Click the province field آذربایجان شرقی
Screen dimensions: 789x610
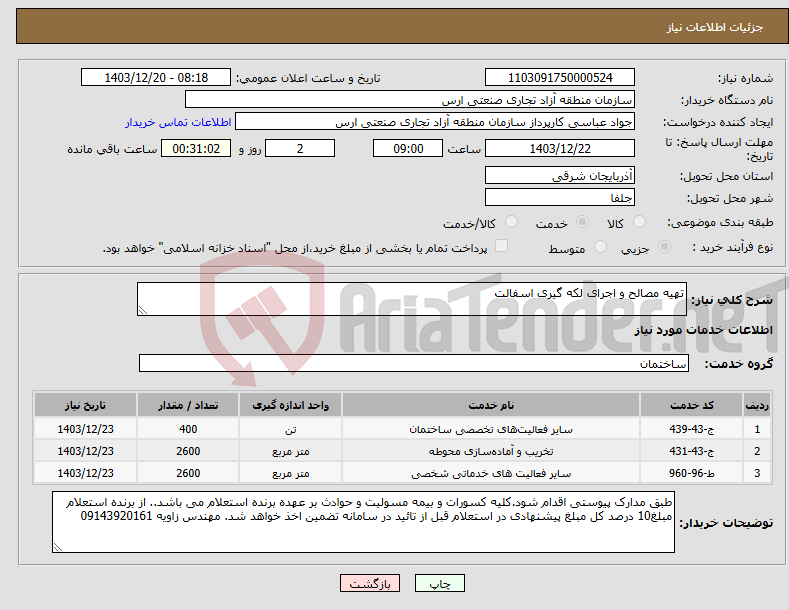pos(560,176)
